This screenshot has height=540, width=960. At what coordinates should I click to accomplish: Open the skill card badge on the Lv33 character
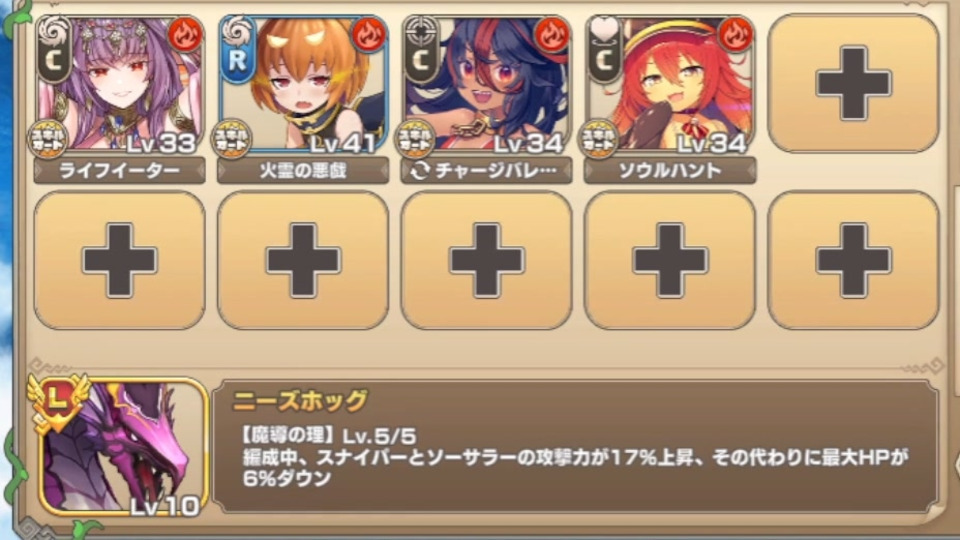click(x=48, y=138)
